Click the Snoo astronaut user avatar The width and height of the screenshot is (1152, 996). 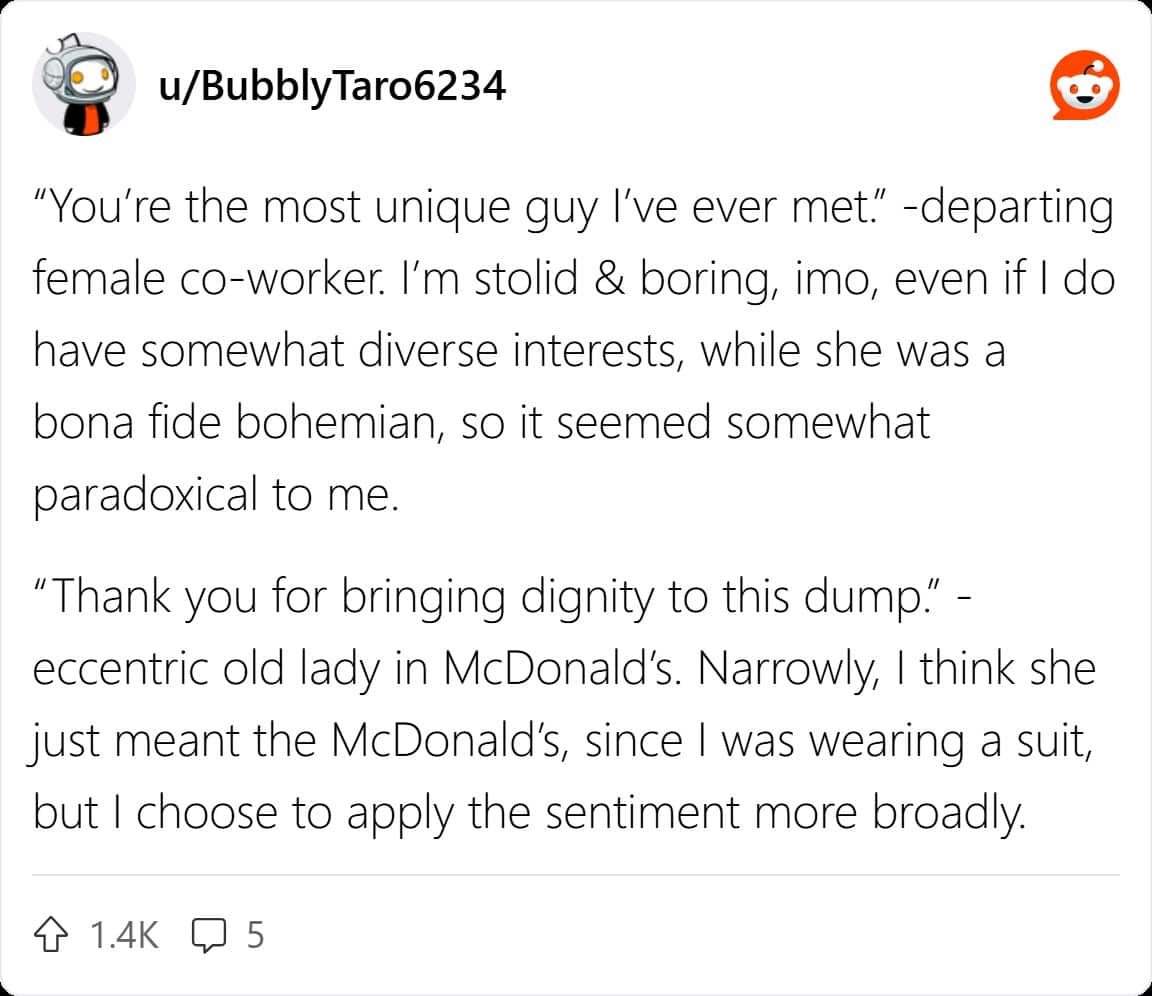(x=83, y=84)
